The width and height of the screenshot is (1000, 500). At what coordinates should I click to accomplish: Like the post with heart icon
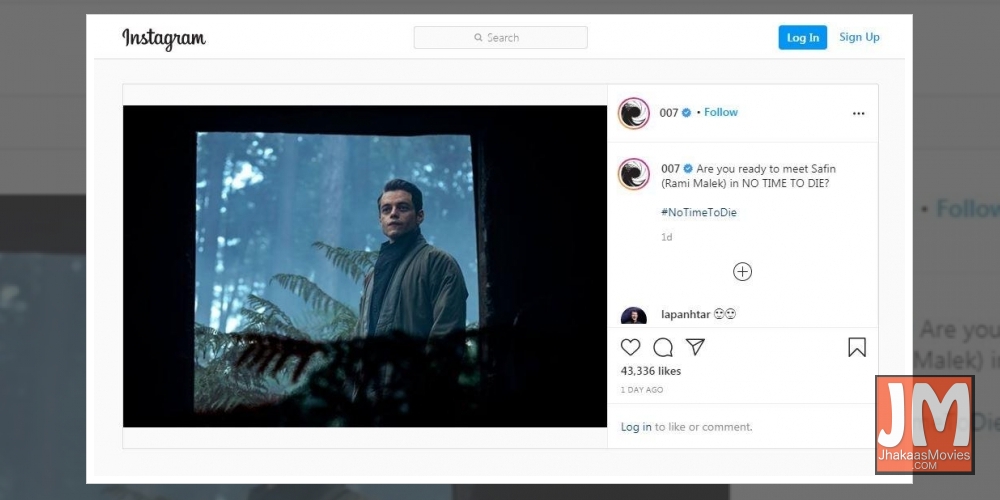[x=631, y=347]
